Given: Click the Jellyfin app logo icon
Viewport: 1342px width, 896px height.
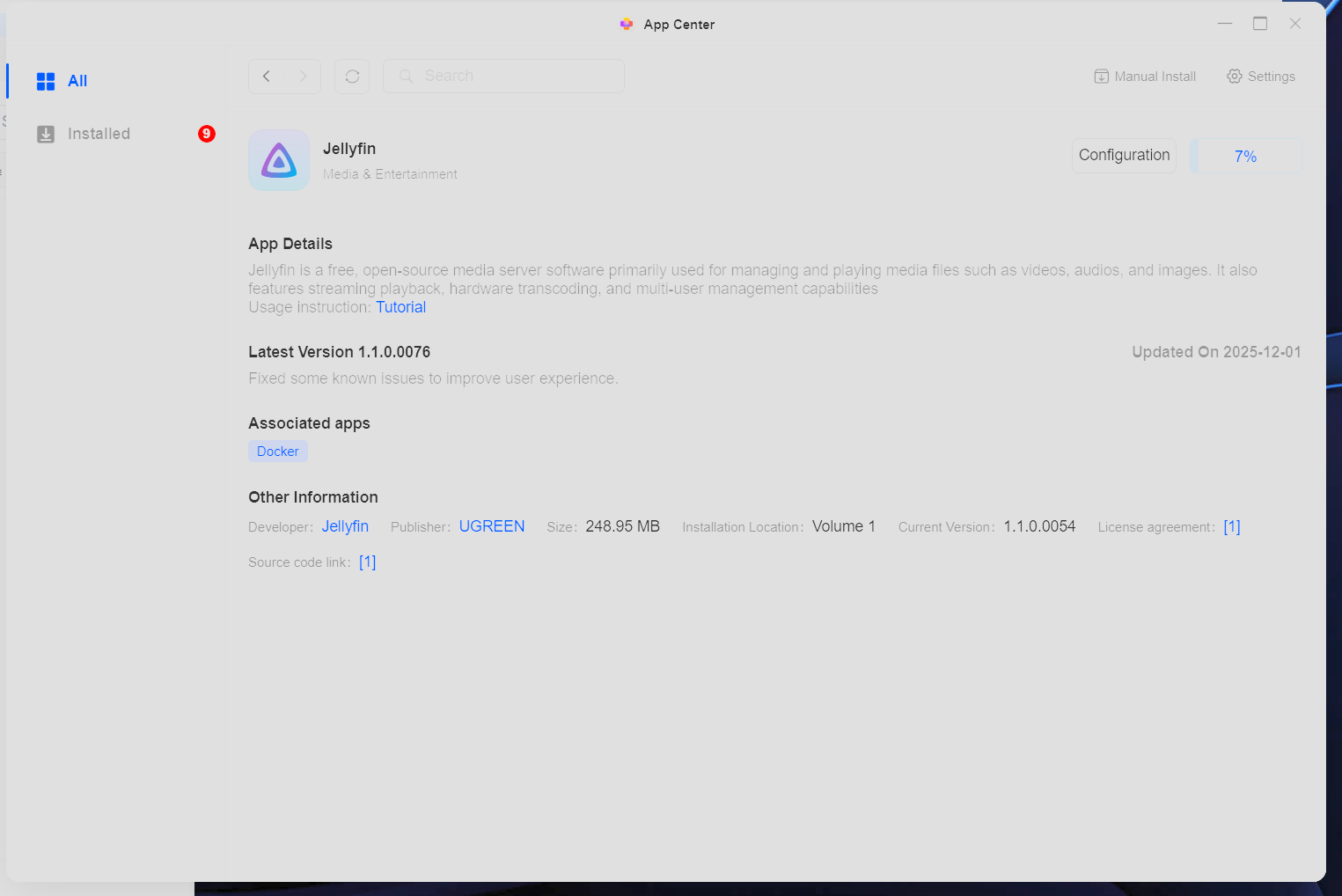Looking at the screenshot, I should (279, 160).
